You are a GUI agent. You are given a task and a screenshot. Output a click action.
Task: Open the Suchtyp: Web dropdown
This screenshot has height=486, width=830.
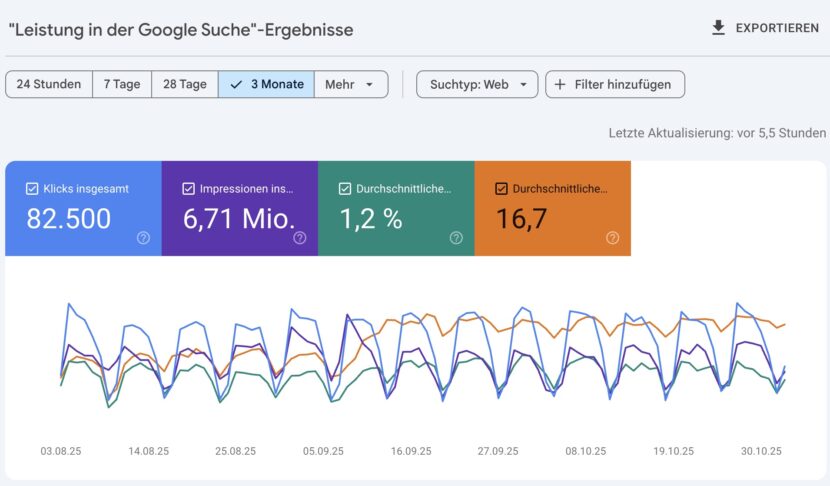point(477,85)
